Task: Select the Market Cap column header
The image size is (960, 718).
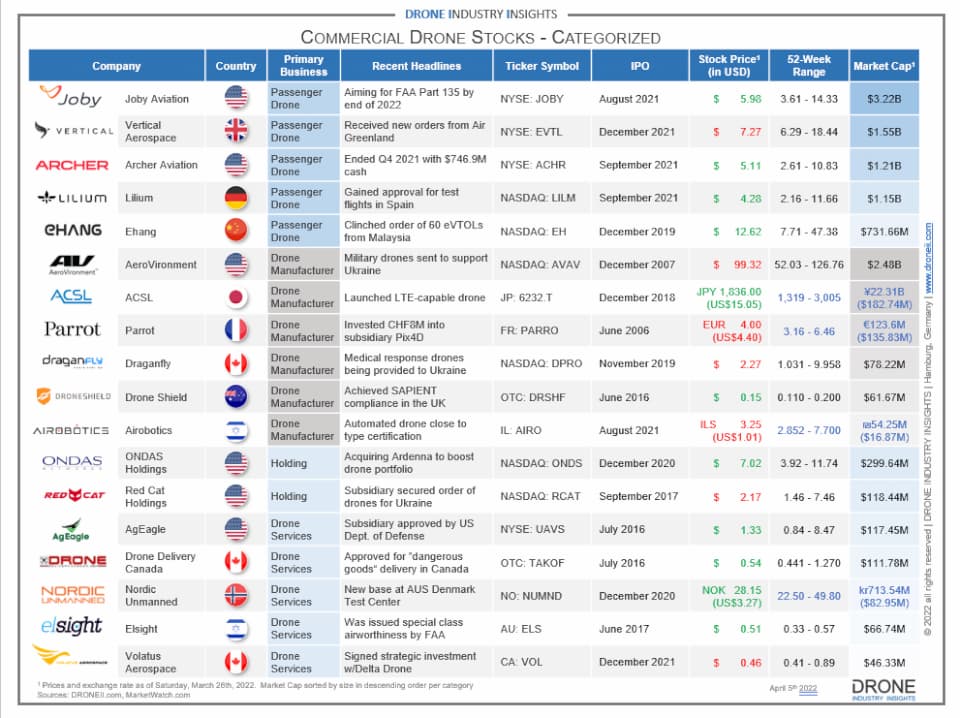Action: point(883,66)
